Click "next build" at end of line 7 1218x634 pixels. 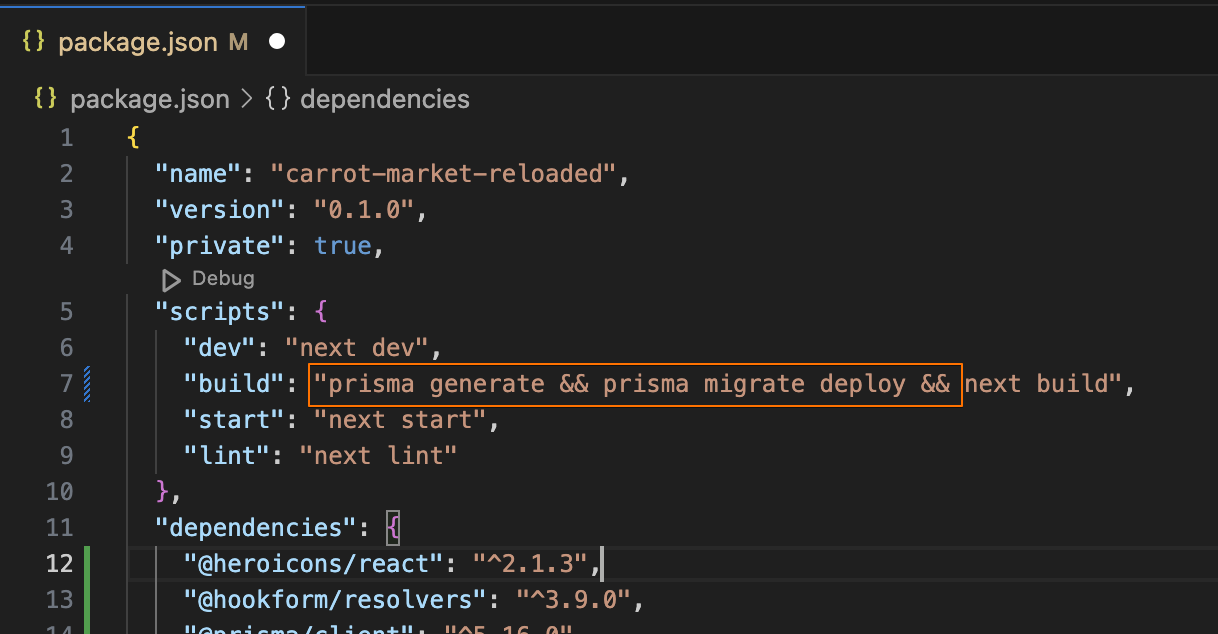click(1036, 384)
